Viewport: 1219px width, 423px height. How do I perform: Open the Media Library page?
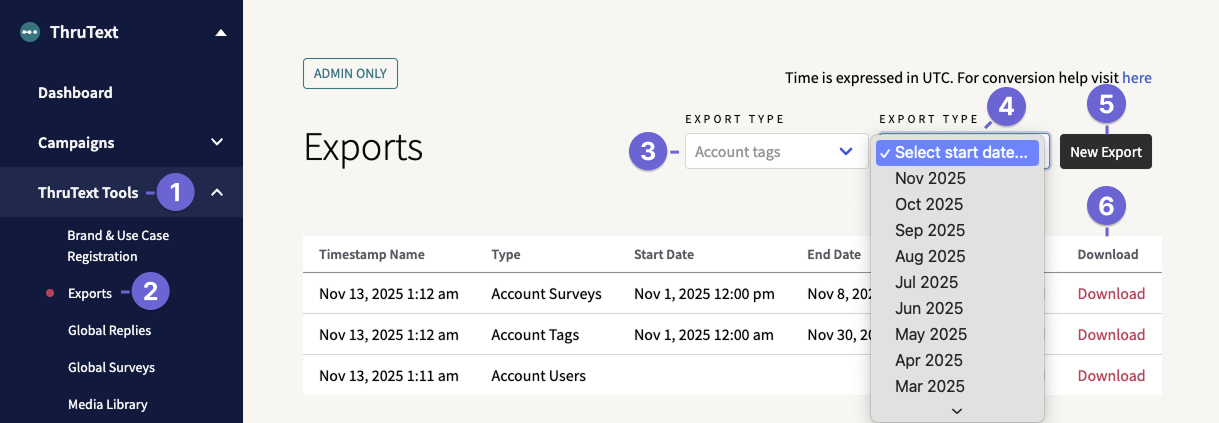107,404
